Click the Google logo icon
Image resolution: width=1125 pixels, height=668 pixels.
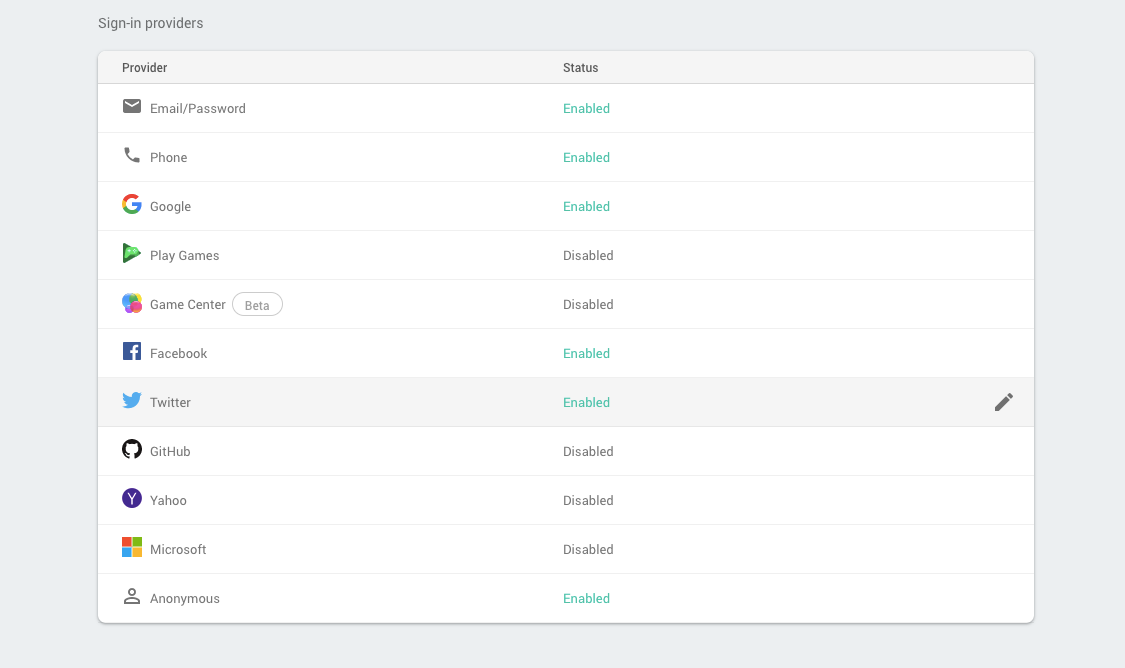click(x=131, y=204)
